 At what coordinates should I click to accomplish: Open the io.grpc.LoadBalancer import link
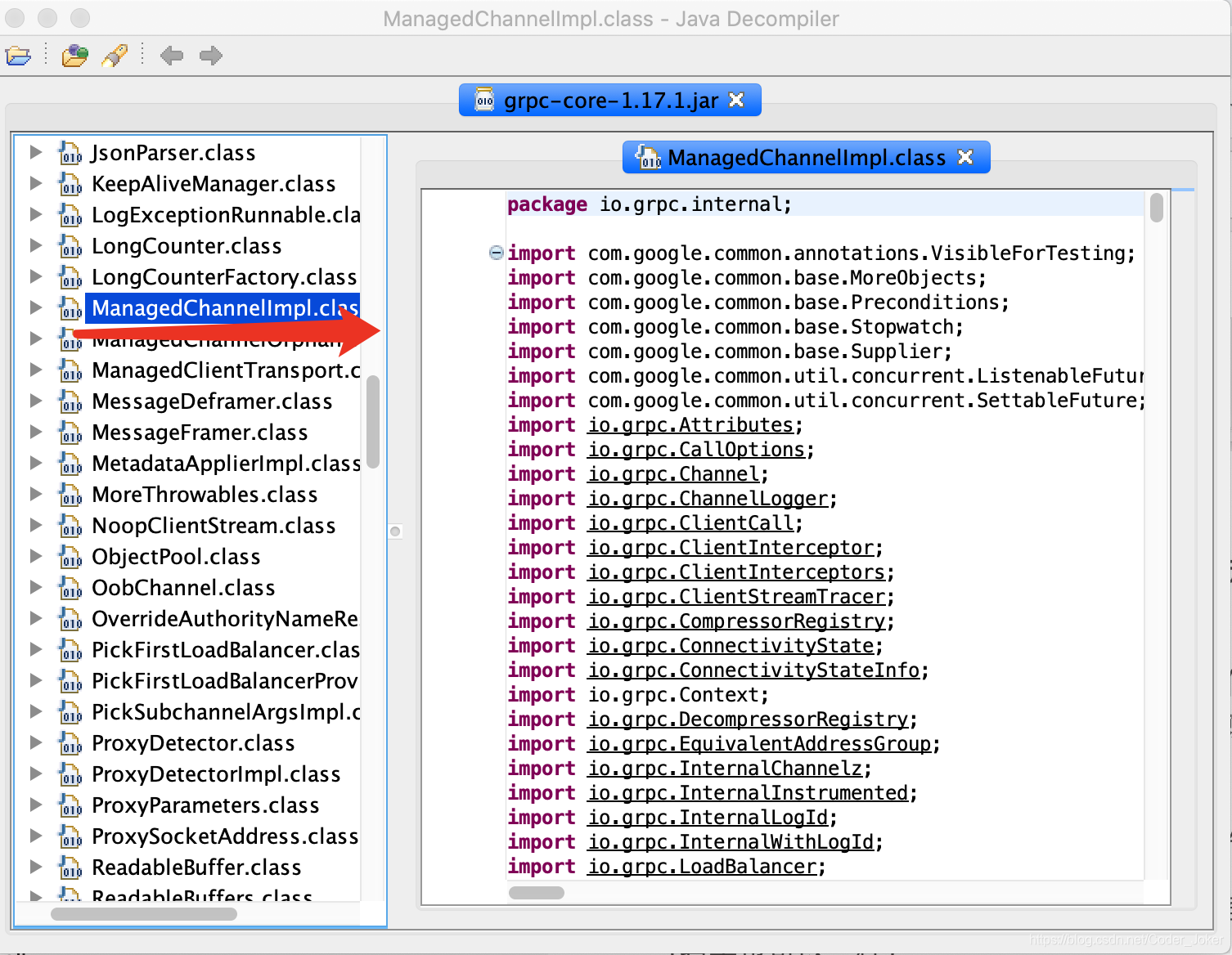coord(702,867)
